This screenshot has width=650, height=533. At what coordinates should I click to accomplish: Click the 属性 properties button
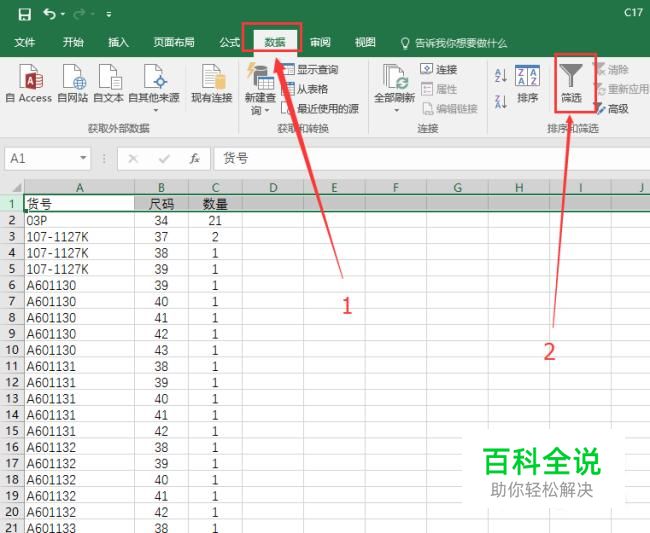[439, 89]
